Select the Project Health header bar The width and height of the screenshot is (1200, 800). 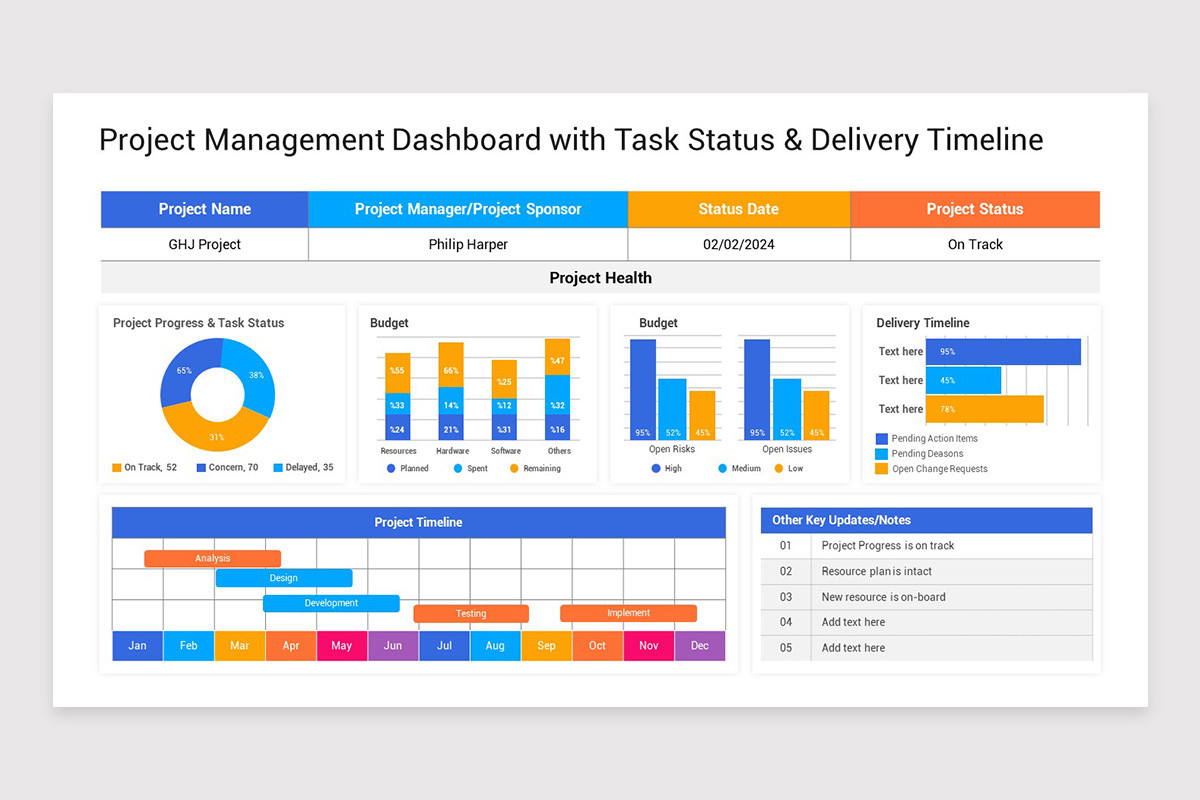click(600, 278)
